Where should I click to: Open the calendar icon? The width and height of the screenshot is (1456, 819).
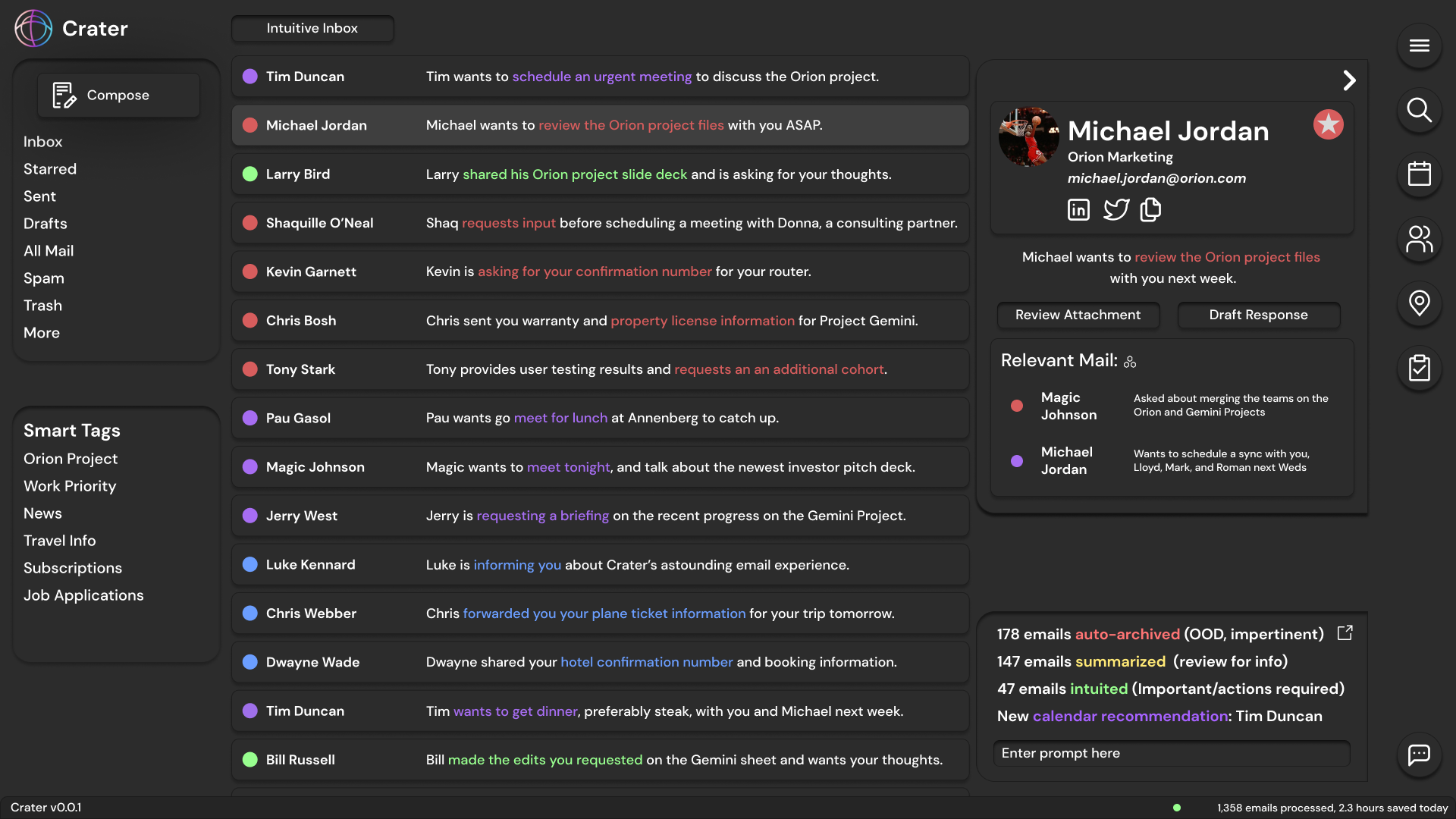click(1419, 174)
